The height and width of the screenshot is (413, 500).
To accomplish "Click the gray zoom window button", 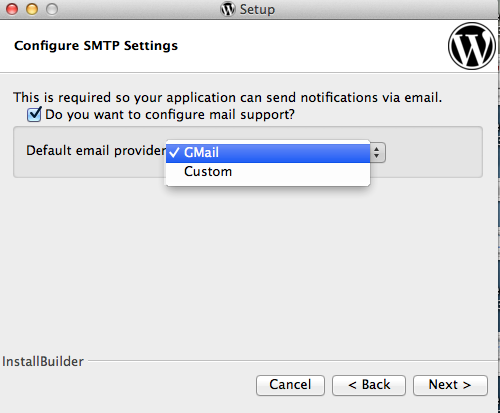I will (x=52, y=9).
